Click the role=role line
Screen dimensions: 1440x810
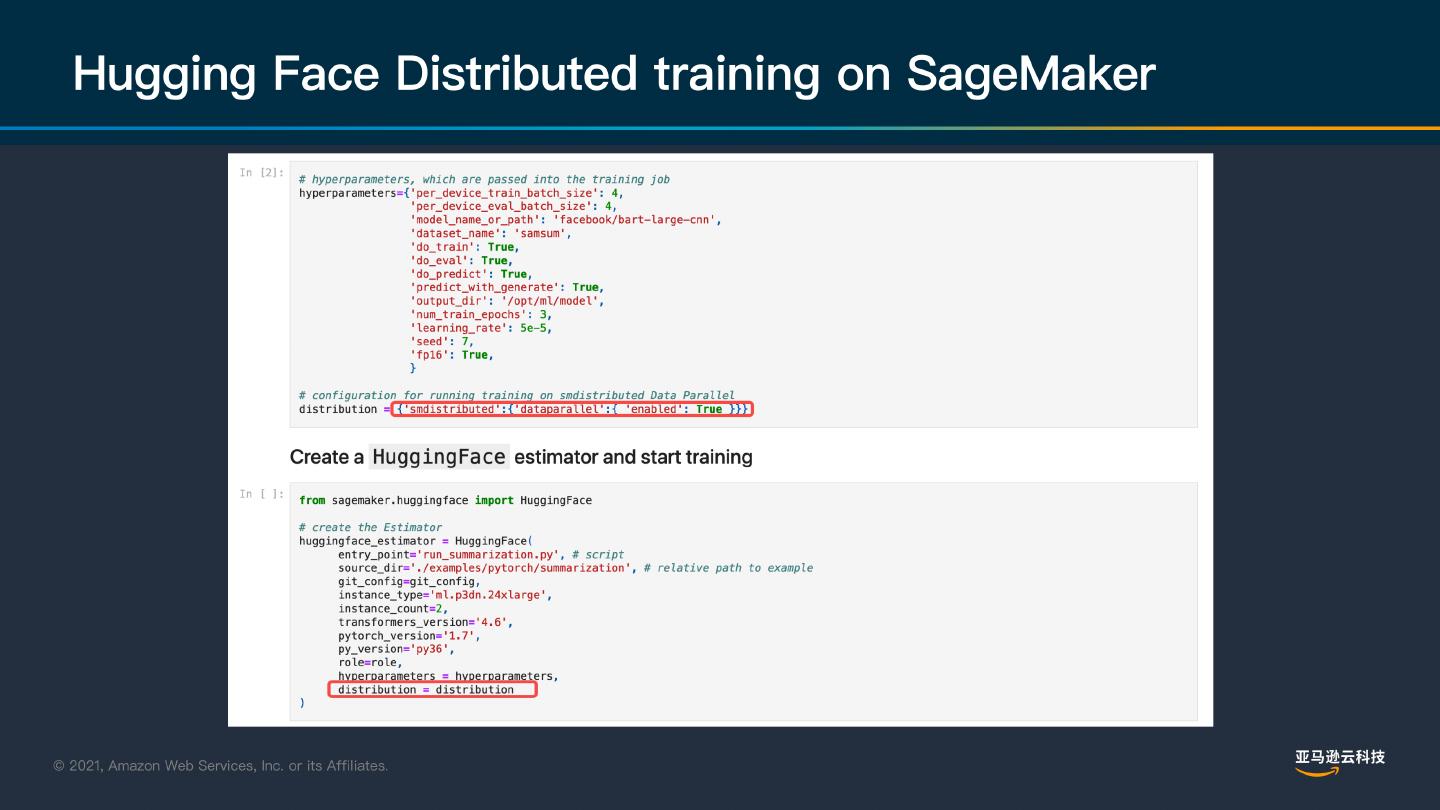(x=370, y=662)
